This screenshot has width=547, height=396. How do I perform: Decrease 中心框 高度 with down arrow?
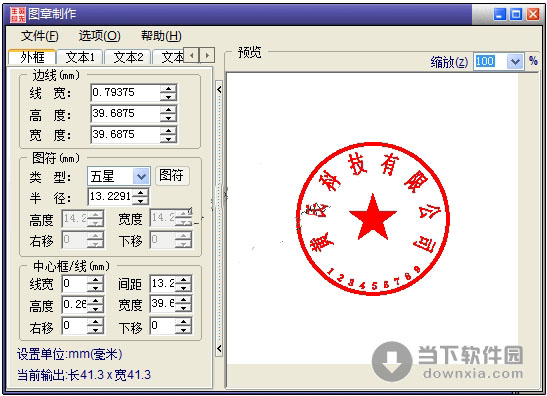coord(95,309)
